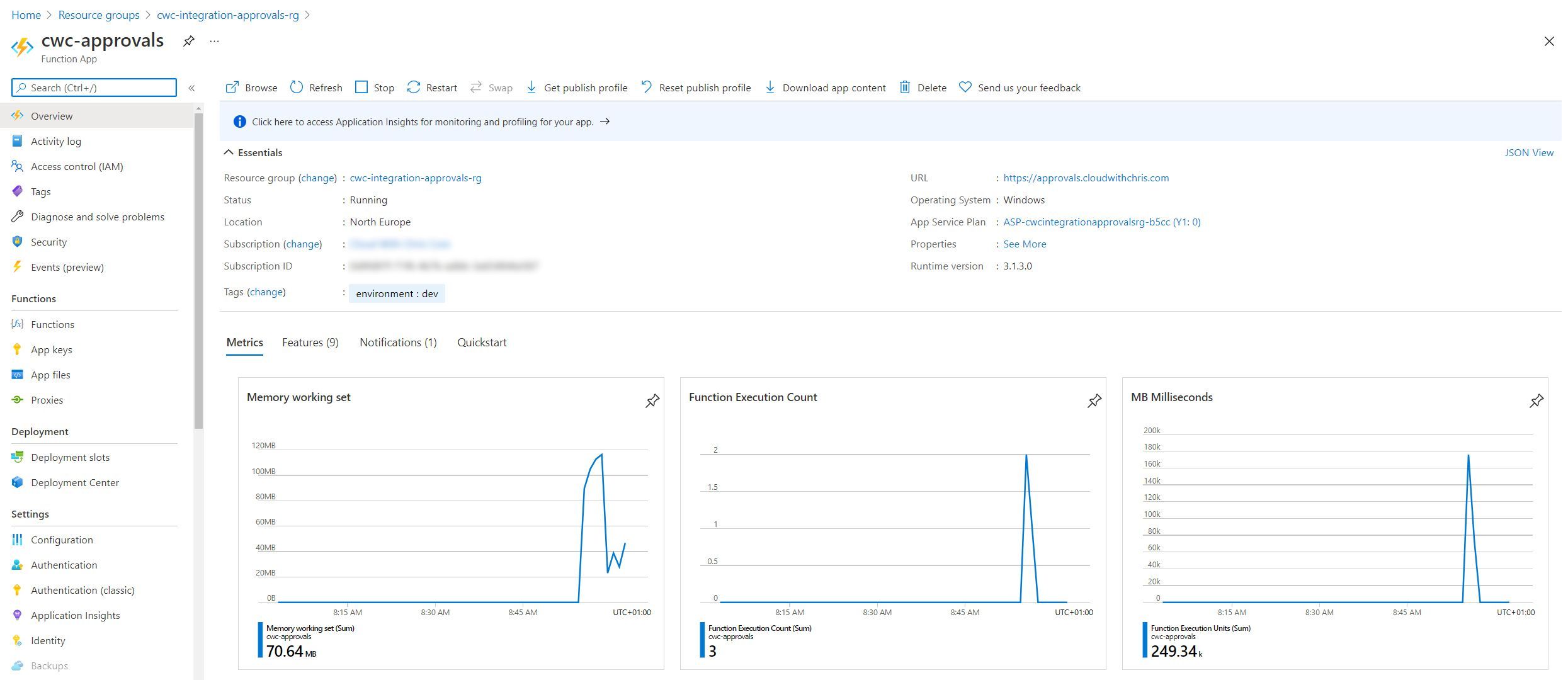Pin cwc-approvals to dashboard
The height and width of the screenshot is (680, 1568).
click(188, 42)
